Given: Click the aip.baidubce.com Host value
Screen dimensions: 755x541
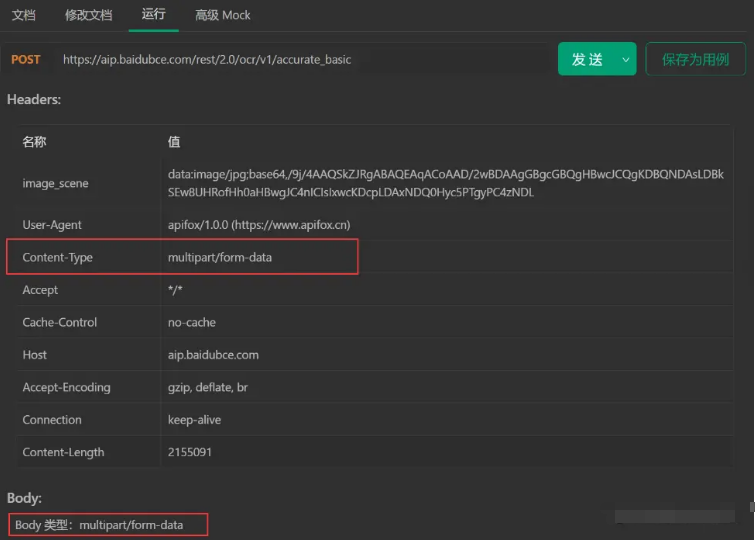Looking at the screenshot, I should click(213, 355).
